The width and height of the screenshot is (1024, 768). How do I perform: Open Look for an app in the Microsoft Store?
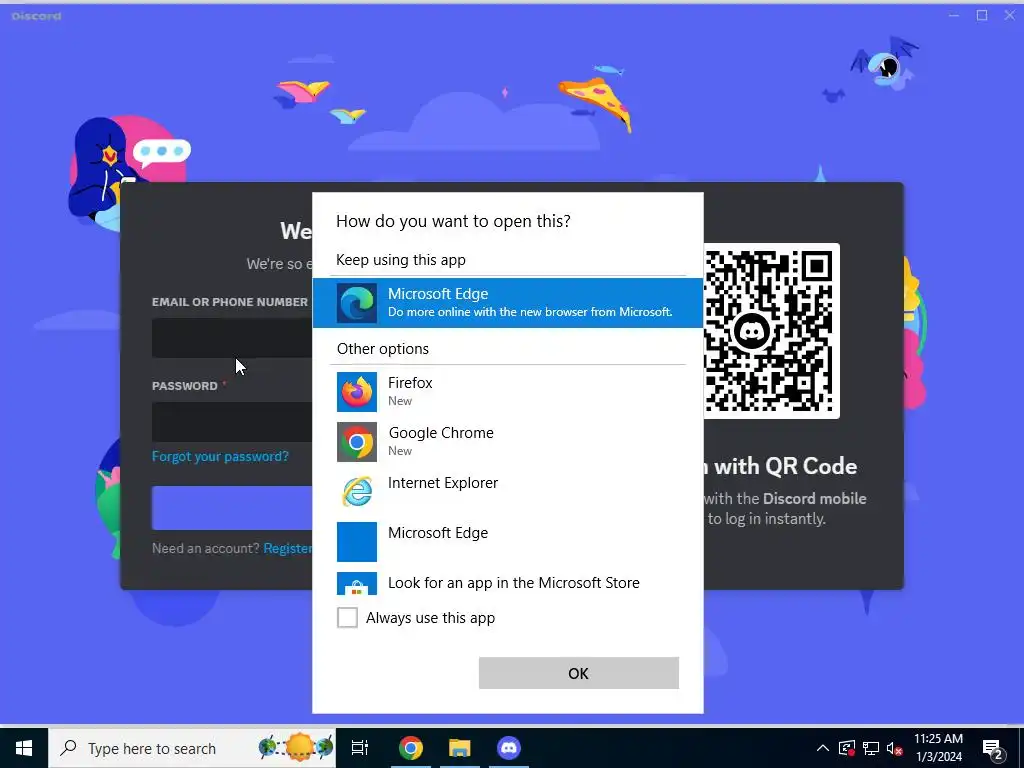point(507,583)
